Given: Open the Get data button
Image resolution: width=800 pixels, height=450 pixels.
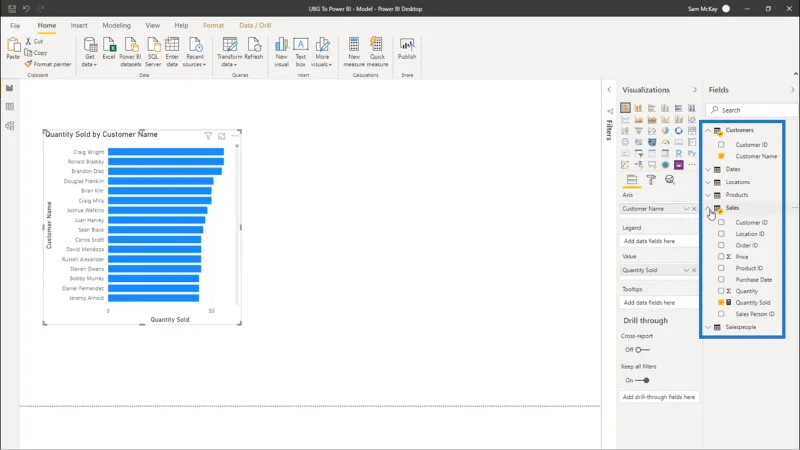Looking at the screenshot, I should click(90, 52).
